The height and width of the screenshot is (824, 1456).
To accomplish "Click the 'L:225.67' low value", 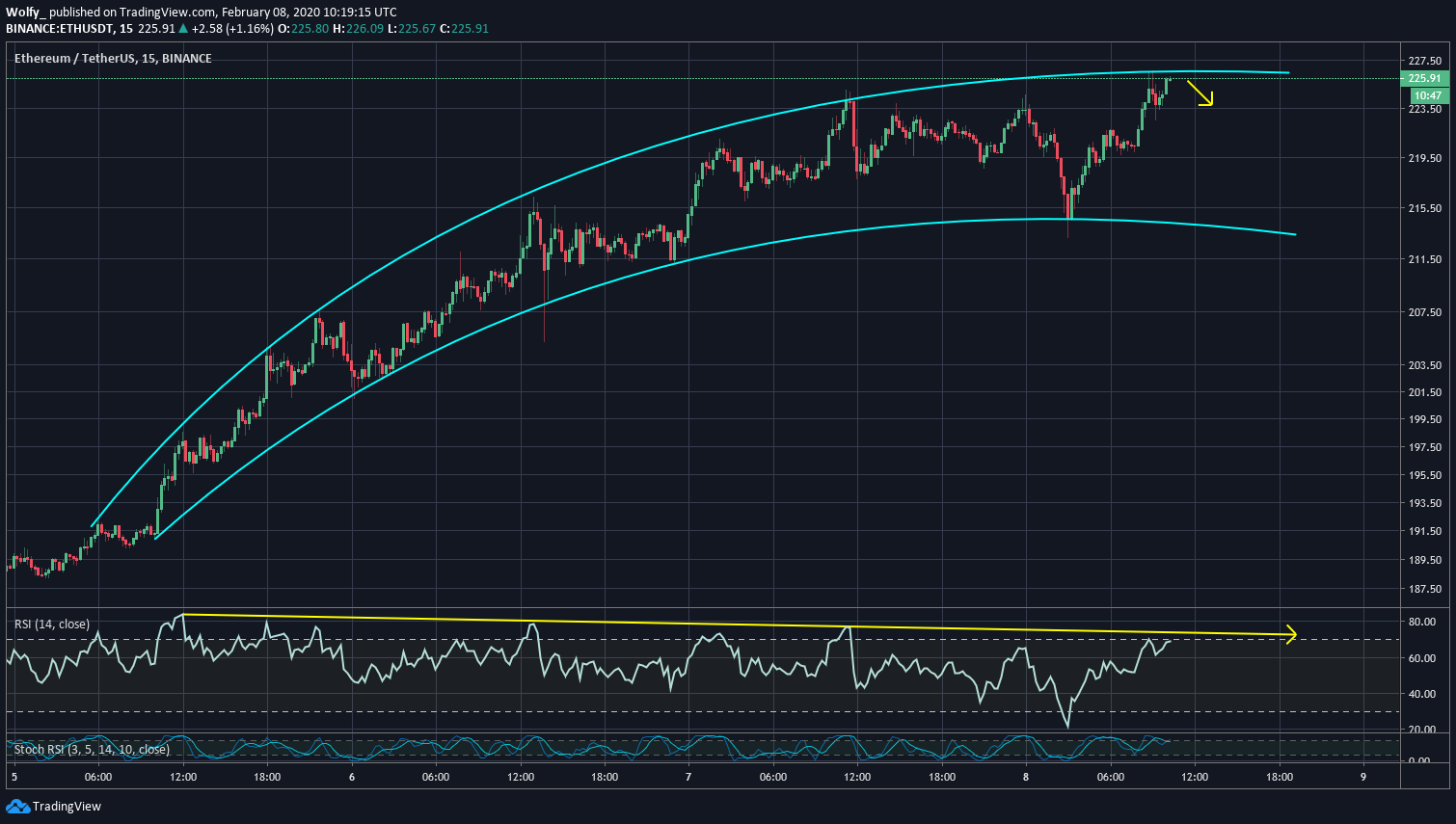I will point(412,28).
